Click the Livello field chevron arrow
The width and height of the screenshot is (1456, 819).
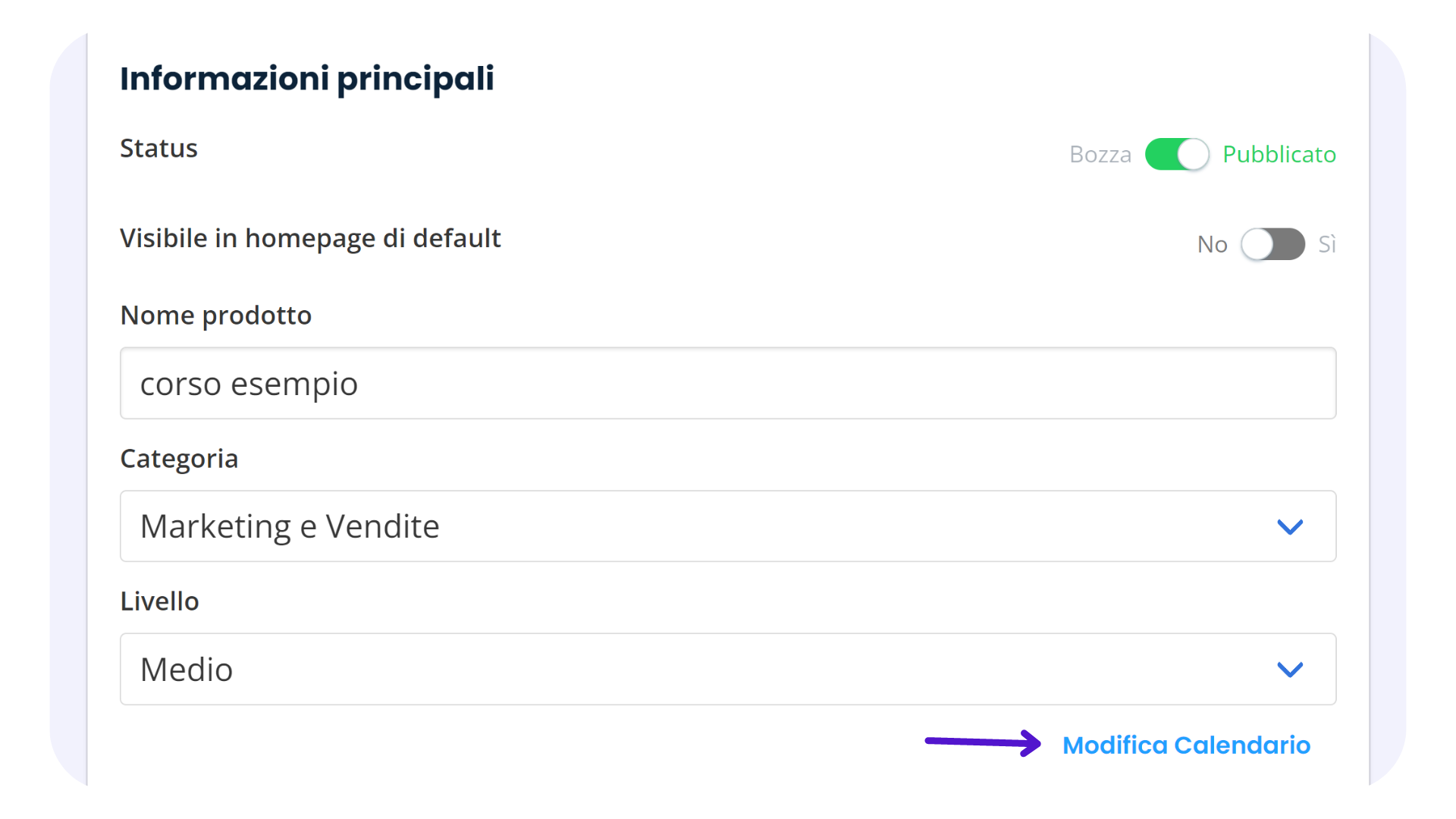tap(1289, 670)
